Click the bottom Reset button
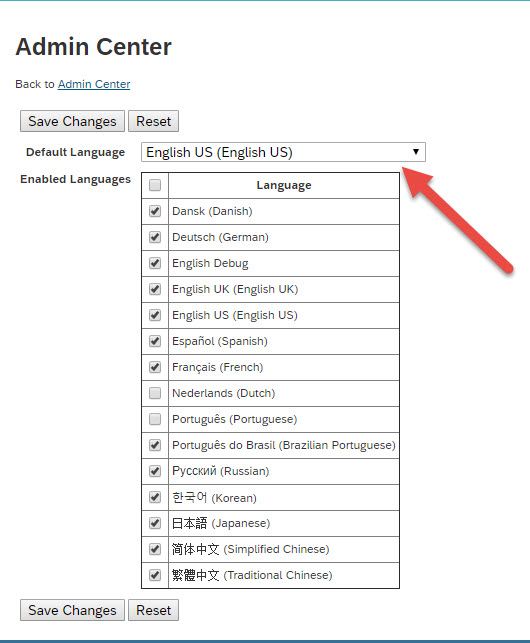The image size is (530, 643). tap(153, 610)
